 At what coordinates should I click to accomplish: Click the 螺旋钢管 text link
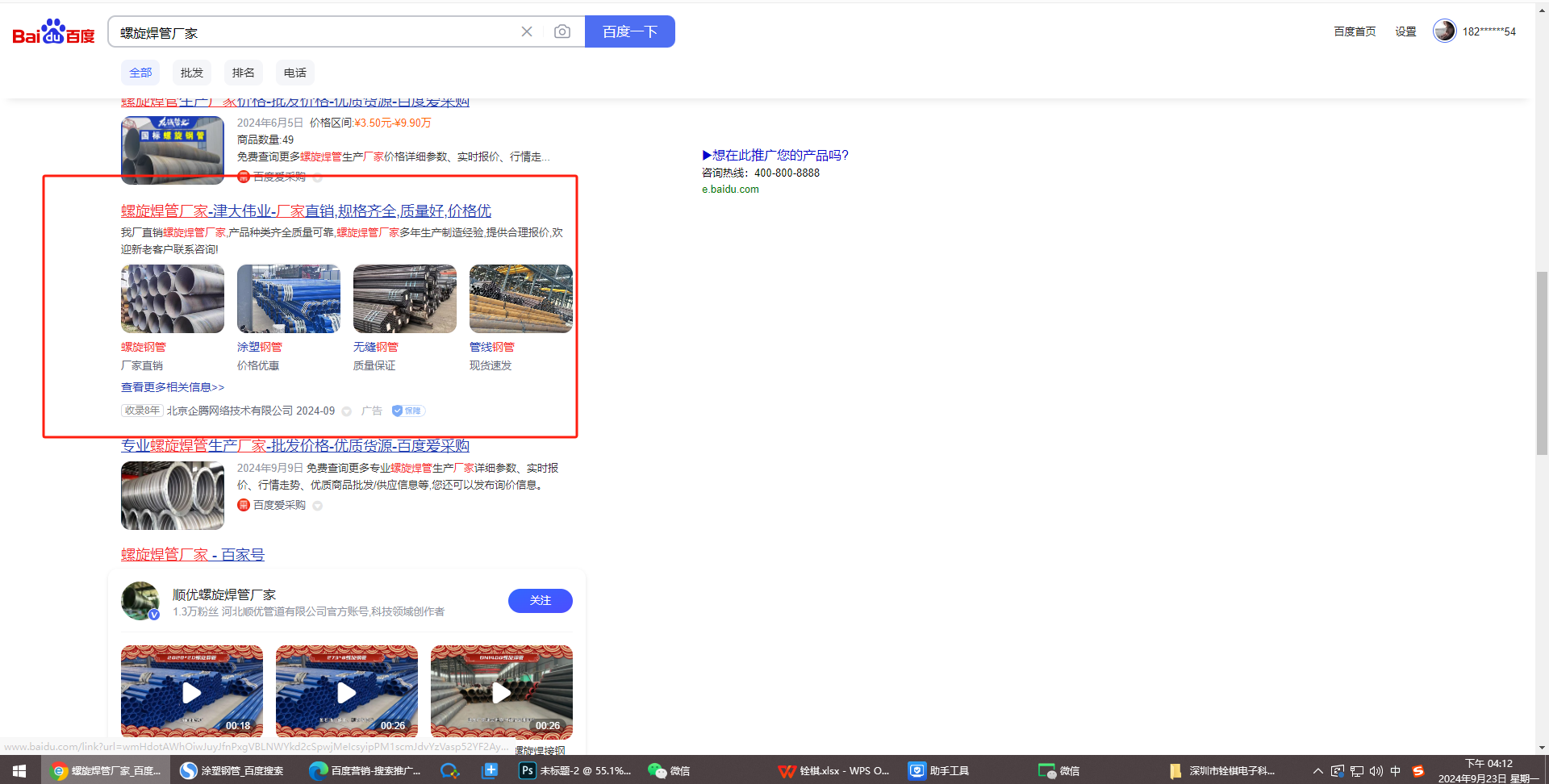click(x=144, y=347)
